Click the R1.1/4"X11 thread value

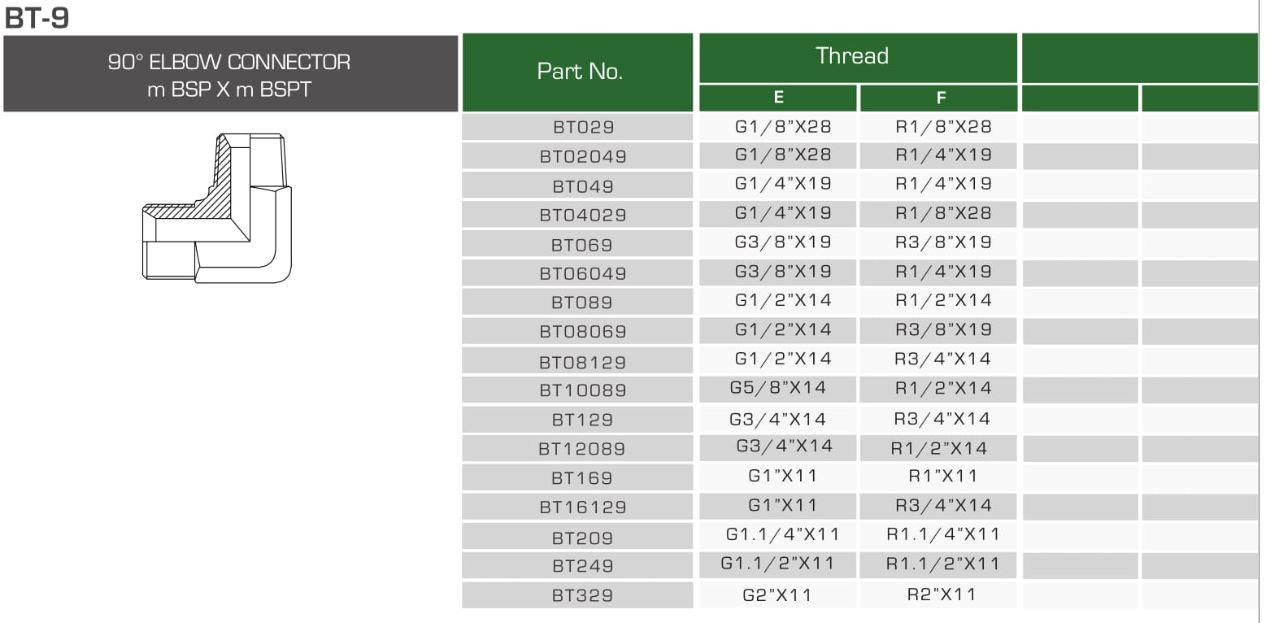point(942,535)
